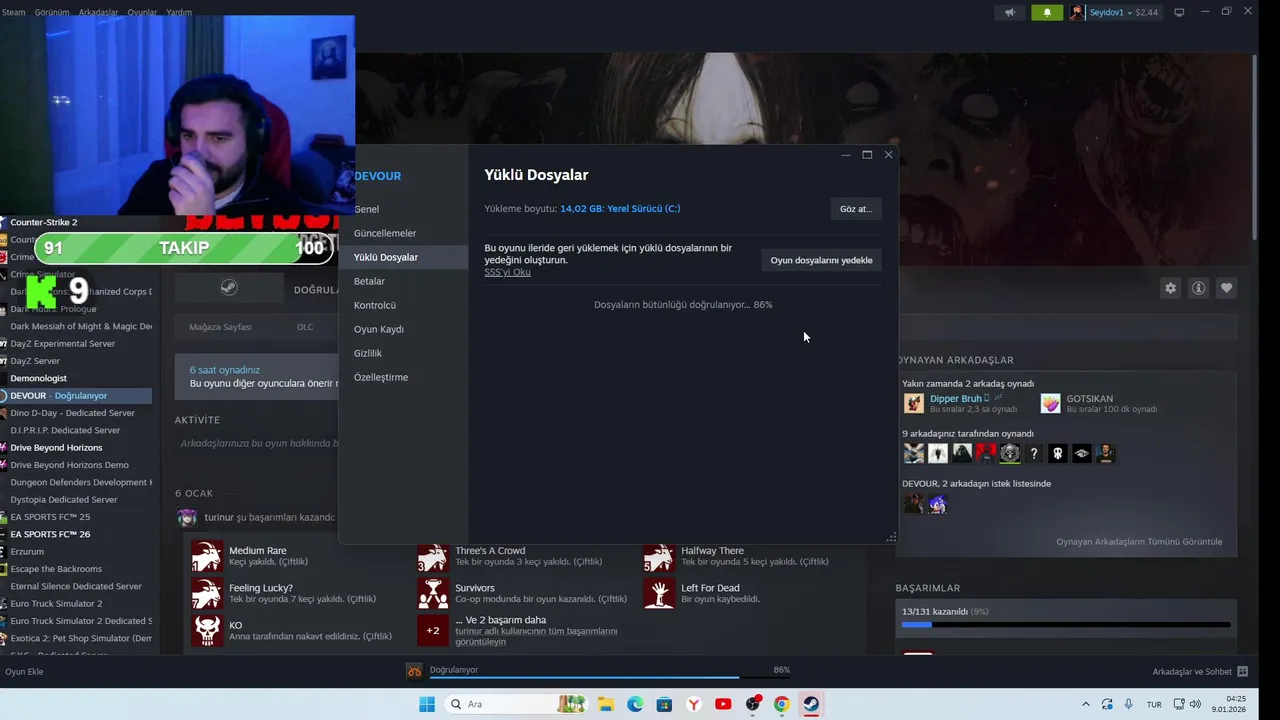Open Medium Rare achievement icon
This screenshot has height=720, width=1280.
point(207,556)
